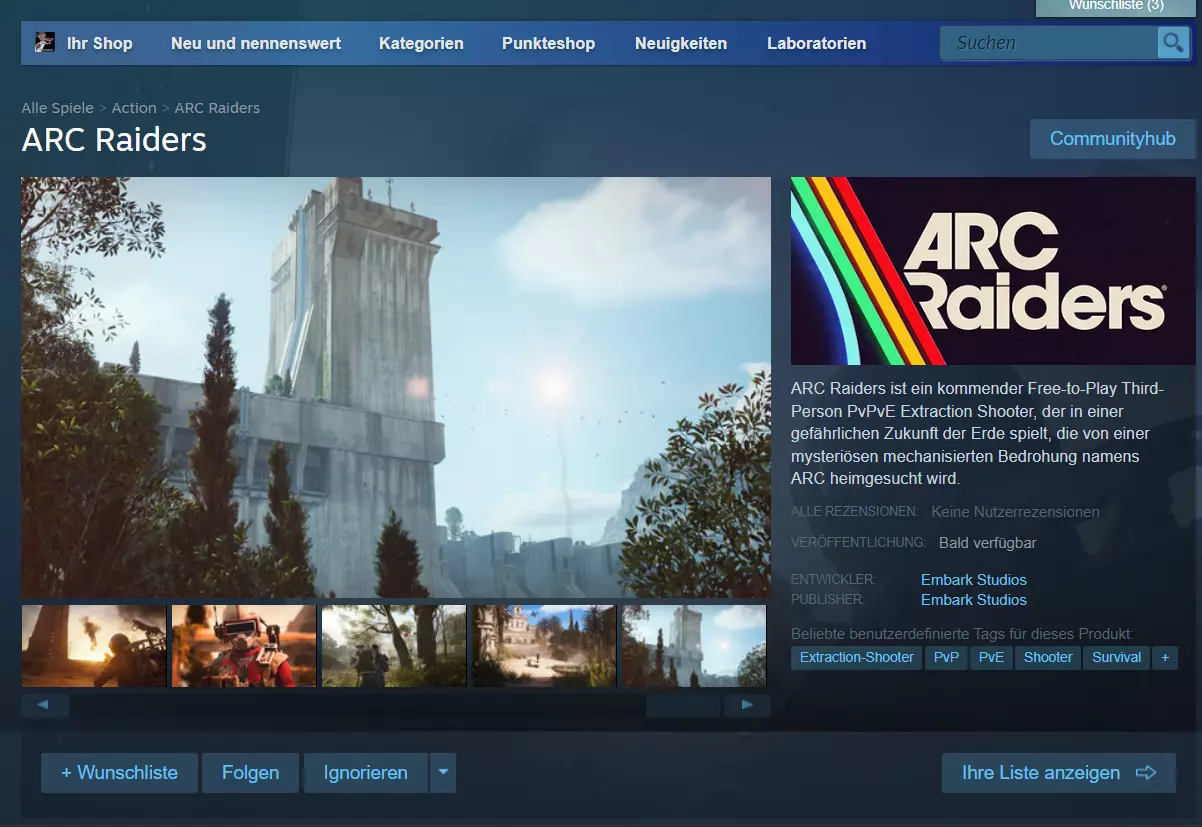The height and width of the screenshot is (827, 1202).
Task: Click the Suchen search field
Action: (x=1048, y=43)
